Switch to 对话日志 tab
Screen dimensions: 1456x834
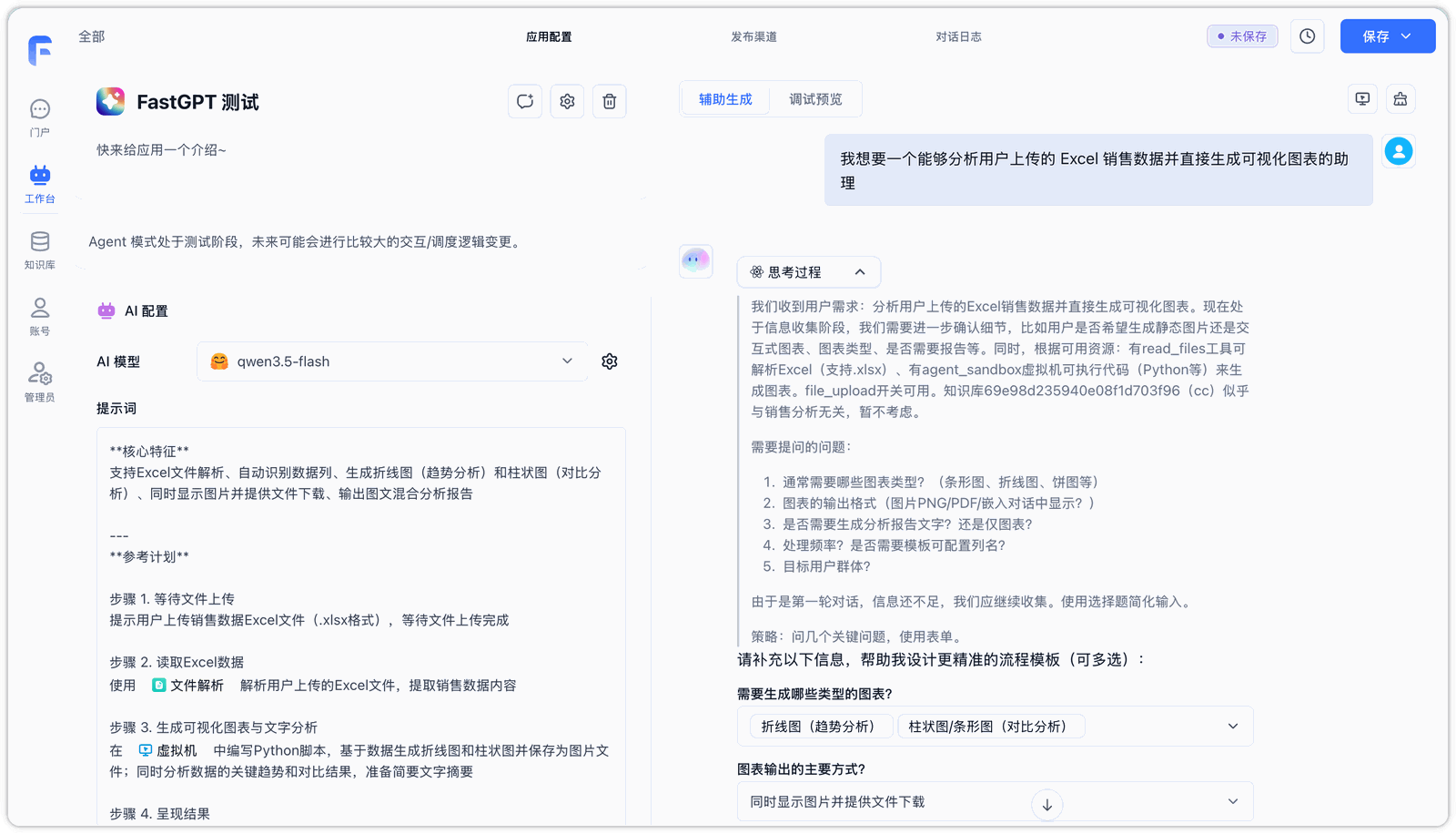click(958, 37)
